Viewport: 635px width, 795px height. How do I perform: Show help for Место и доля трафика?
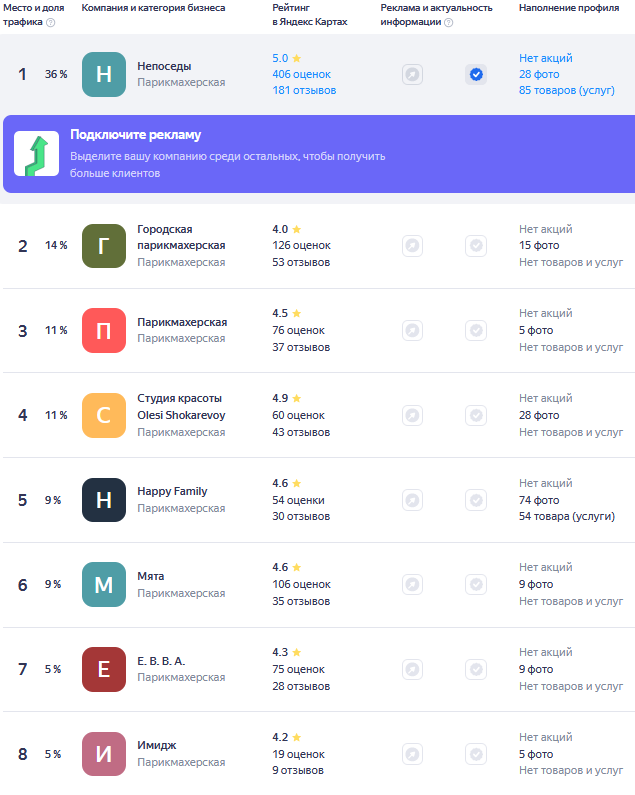[51, 22]
